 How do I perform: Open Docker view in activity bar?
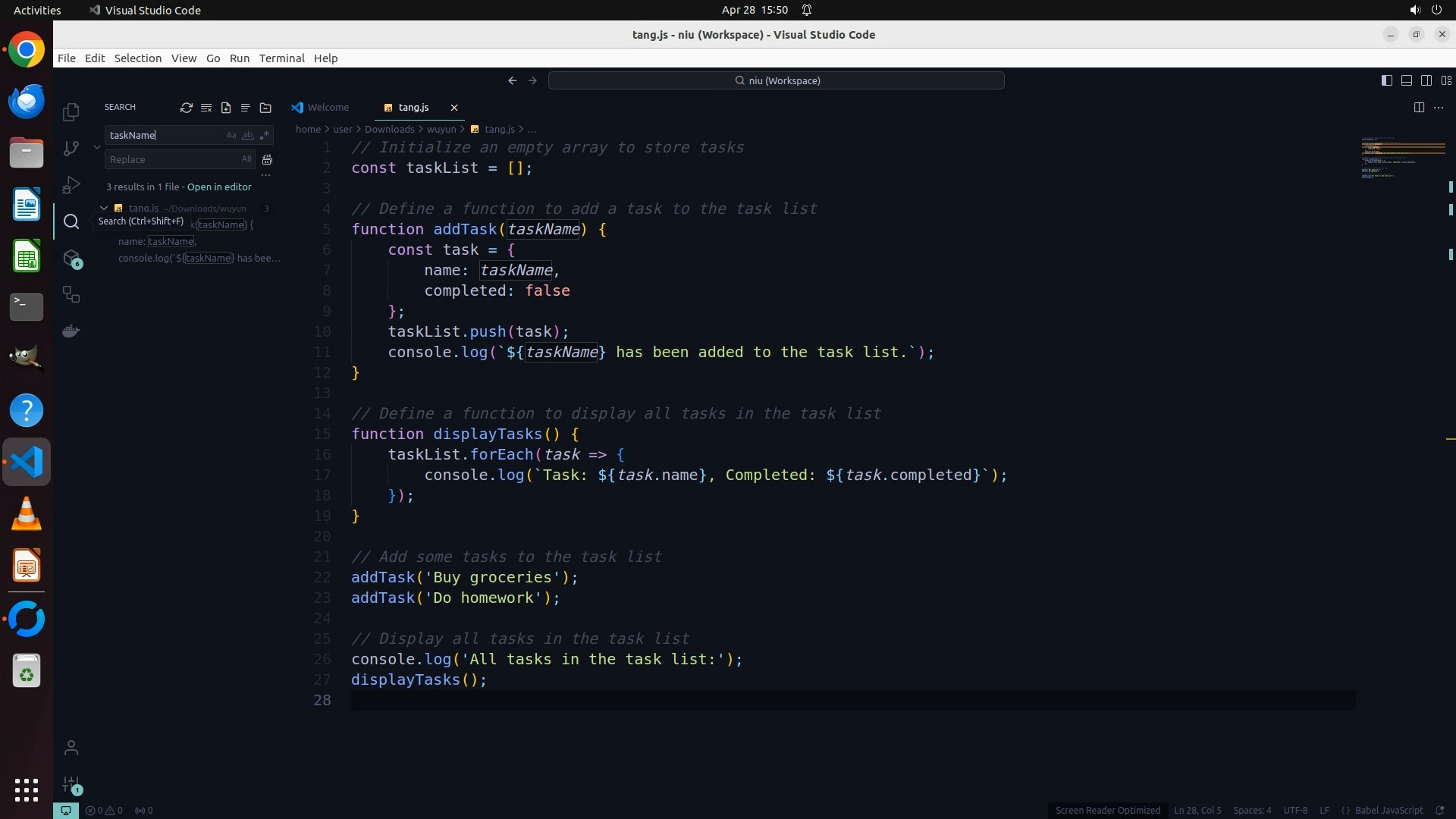click(71, 331)
